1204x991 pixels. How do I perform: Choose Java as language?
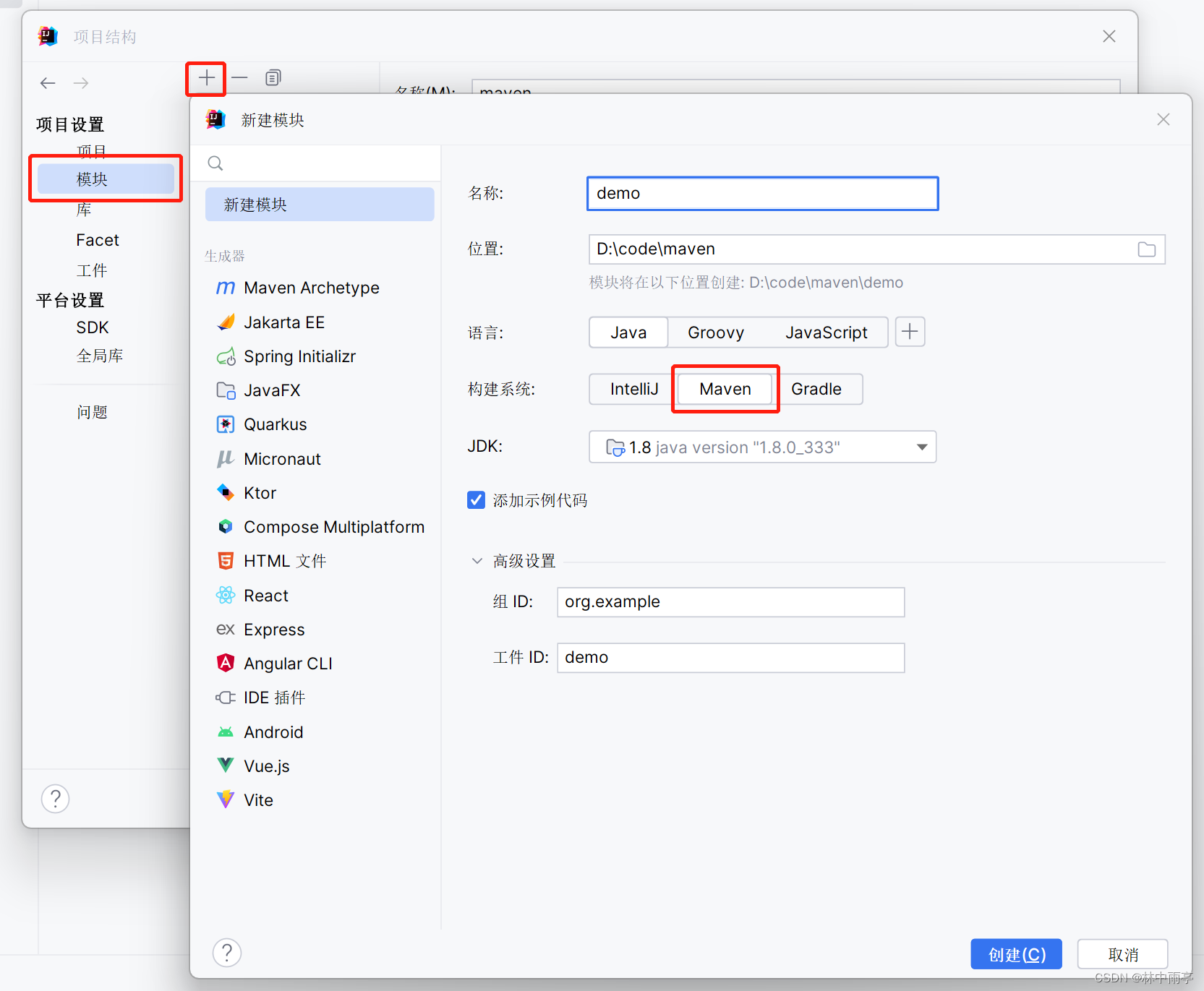pos(628,333)
